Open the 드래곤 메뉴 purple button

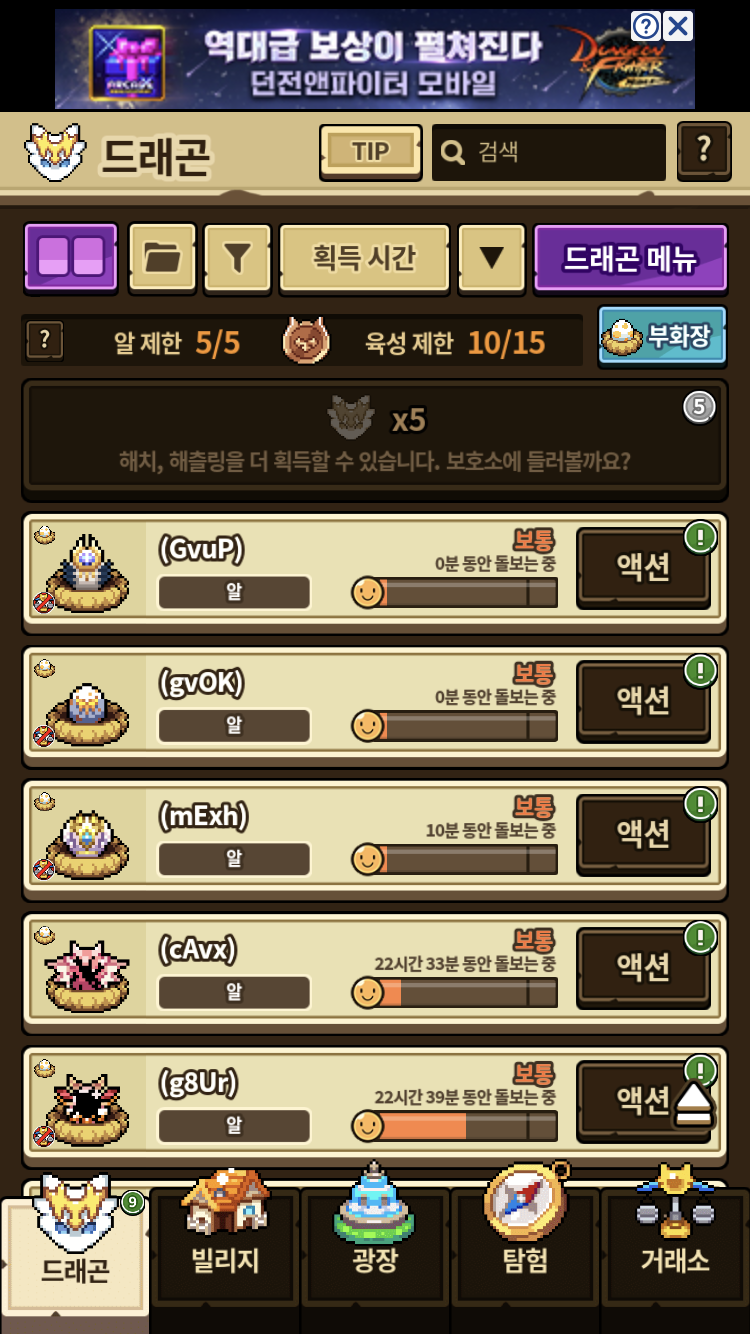630,257
